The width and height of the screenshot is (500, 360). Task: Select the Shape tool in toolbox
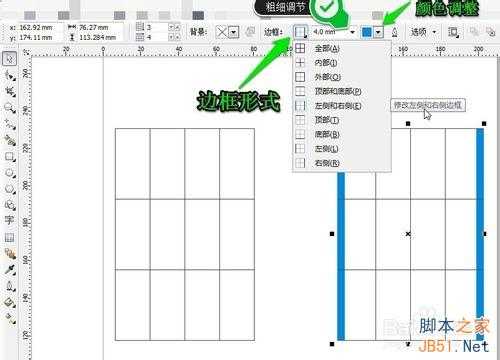tap(10, 75)
